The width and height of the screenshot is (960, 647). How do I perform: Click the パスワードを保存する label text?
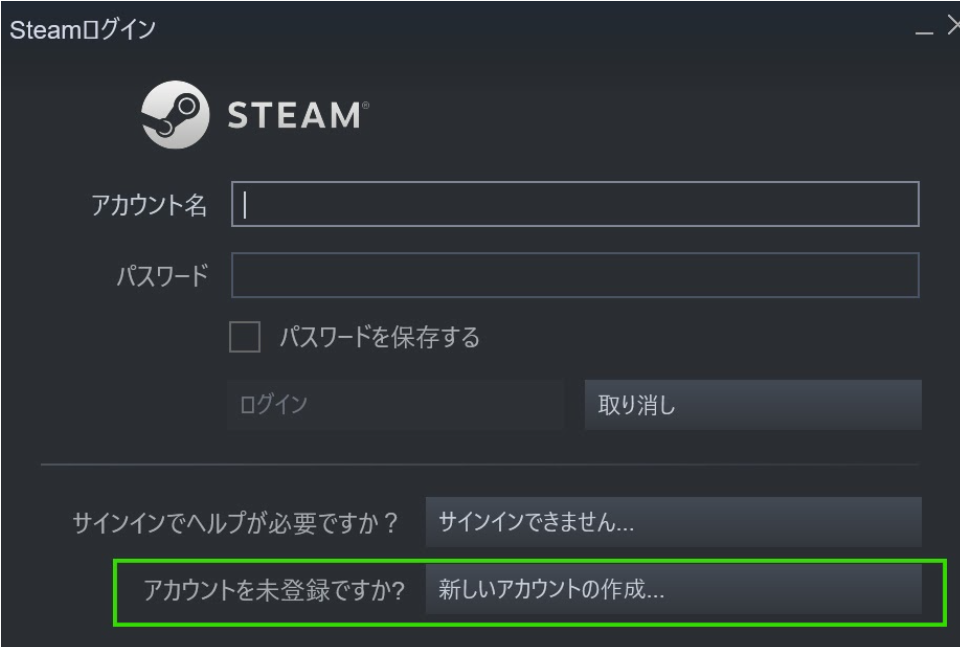(x=380, y=337)
